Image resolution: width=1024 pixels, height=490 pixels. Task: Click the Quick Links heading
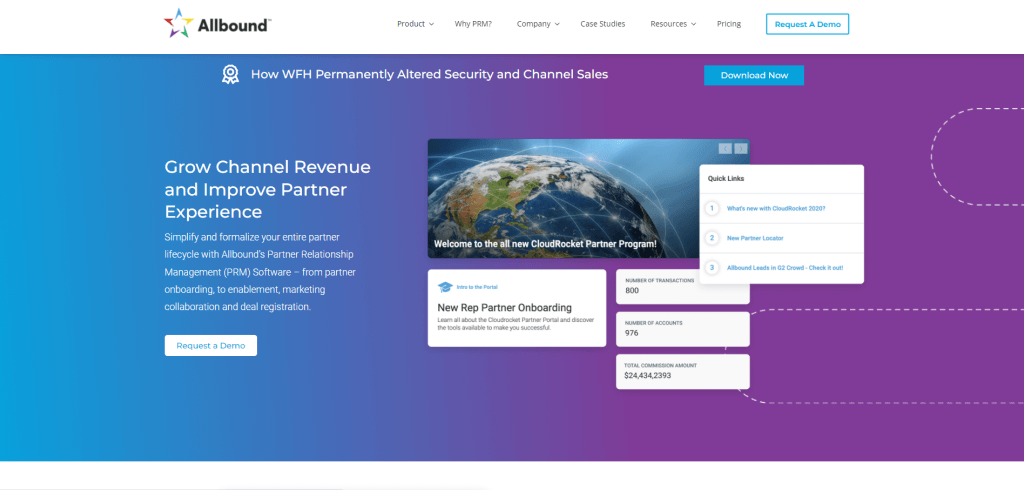point(726,178)
